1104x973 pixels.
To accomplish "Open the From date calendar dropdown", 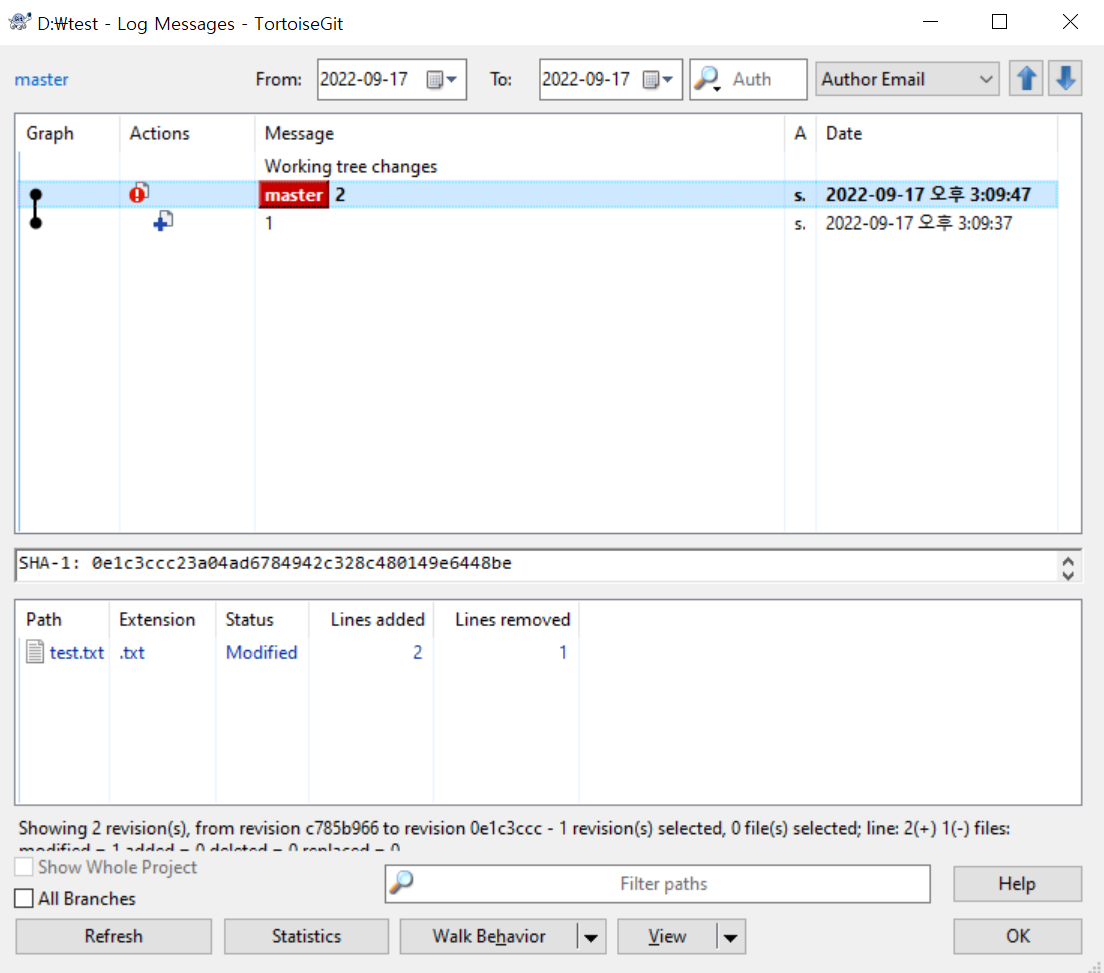I will pyautogui.click(x=443, y=80).
